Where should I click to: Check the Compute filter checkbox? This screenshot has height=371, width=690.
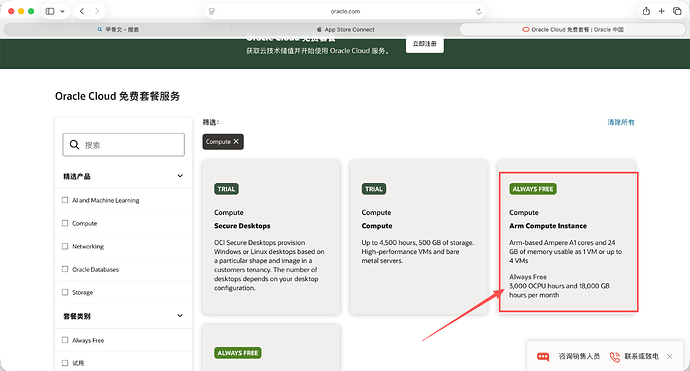[65, 223]
